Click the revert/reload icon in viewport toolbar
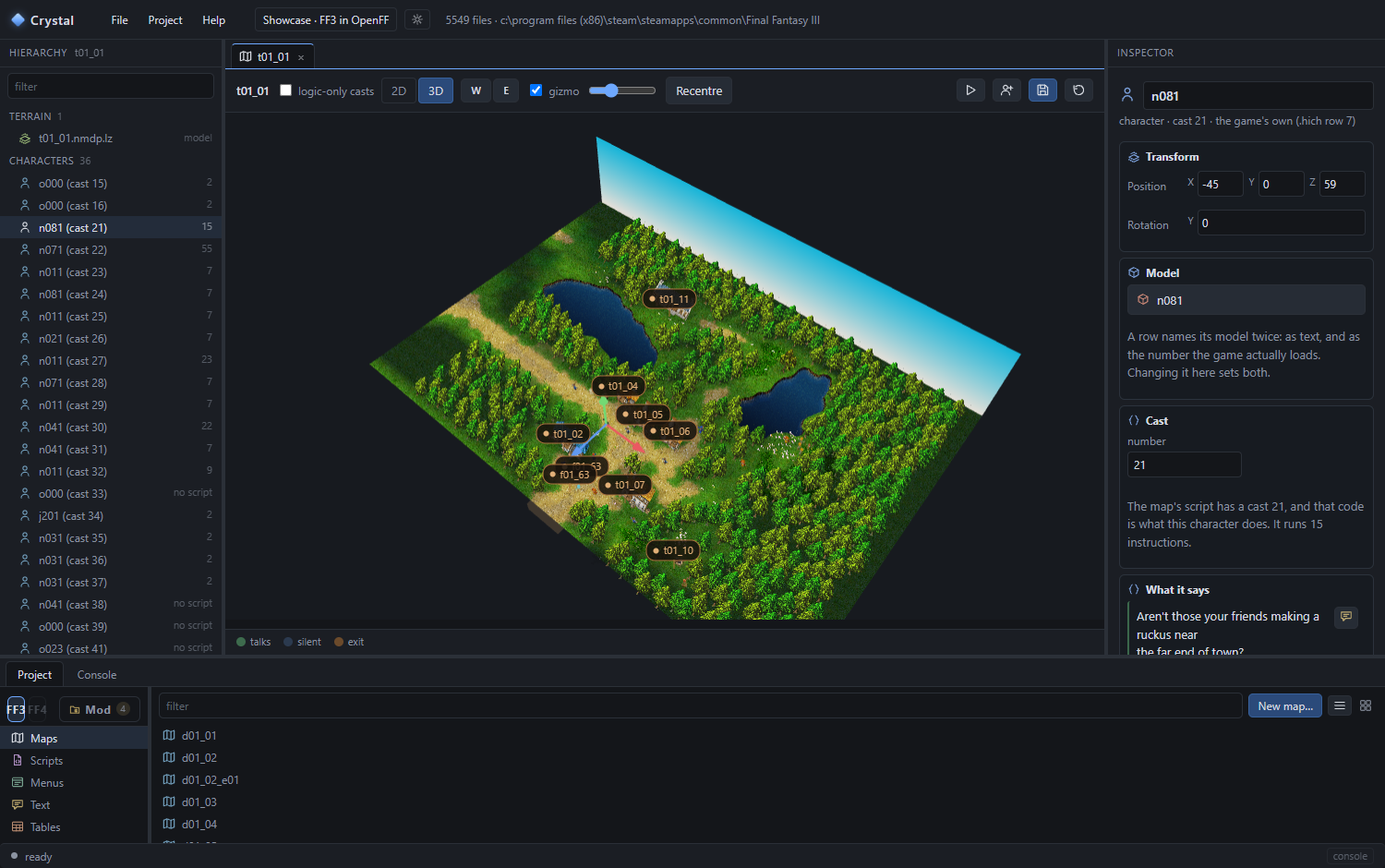Image resolution: width=1385 pixels, height=868 pixels. 1078,90
